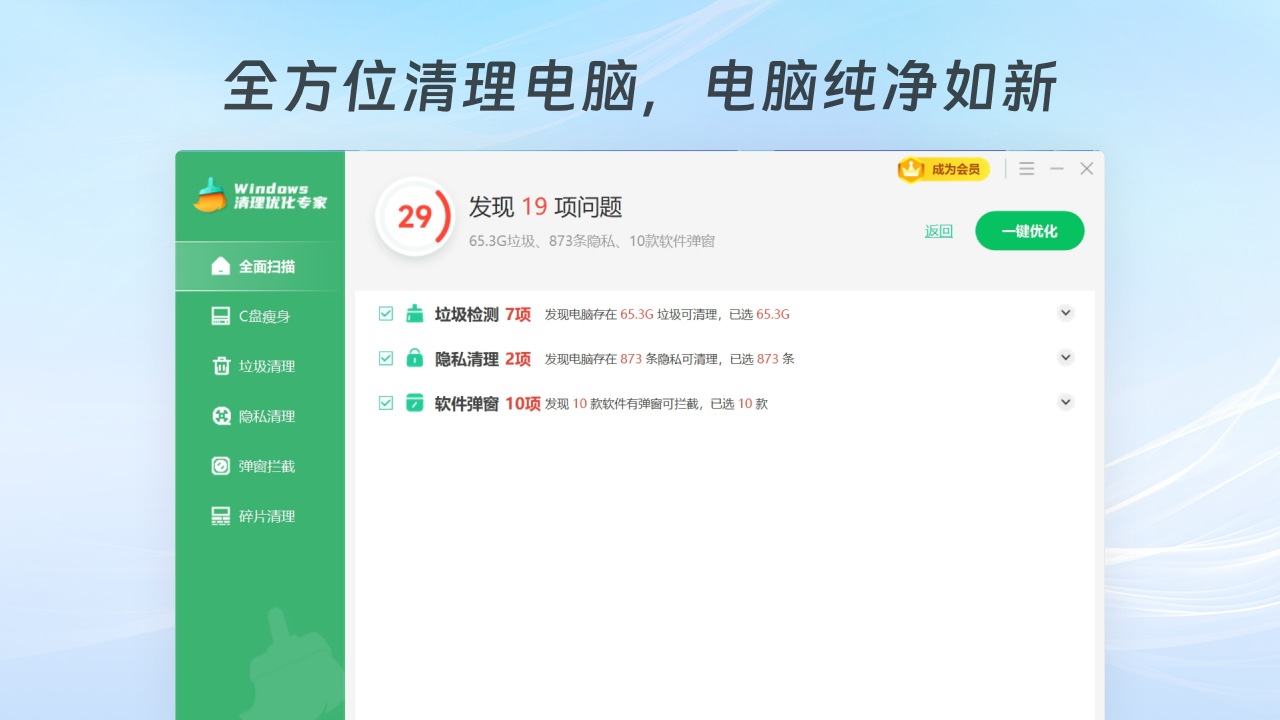
Task: Uncheck the 垃圾检测 checkbox
Action: point(386,313)
